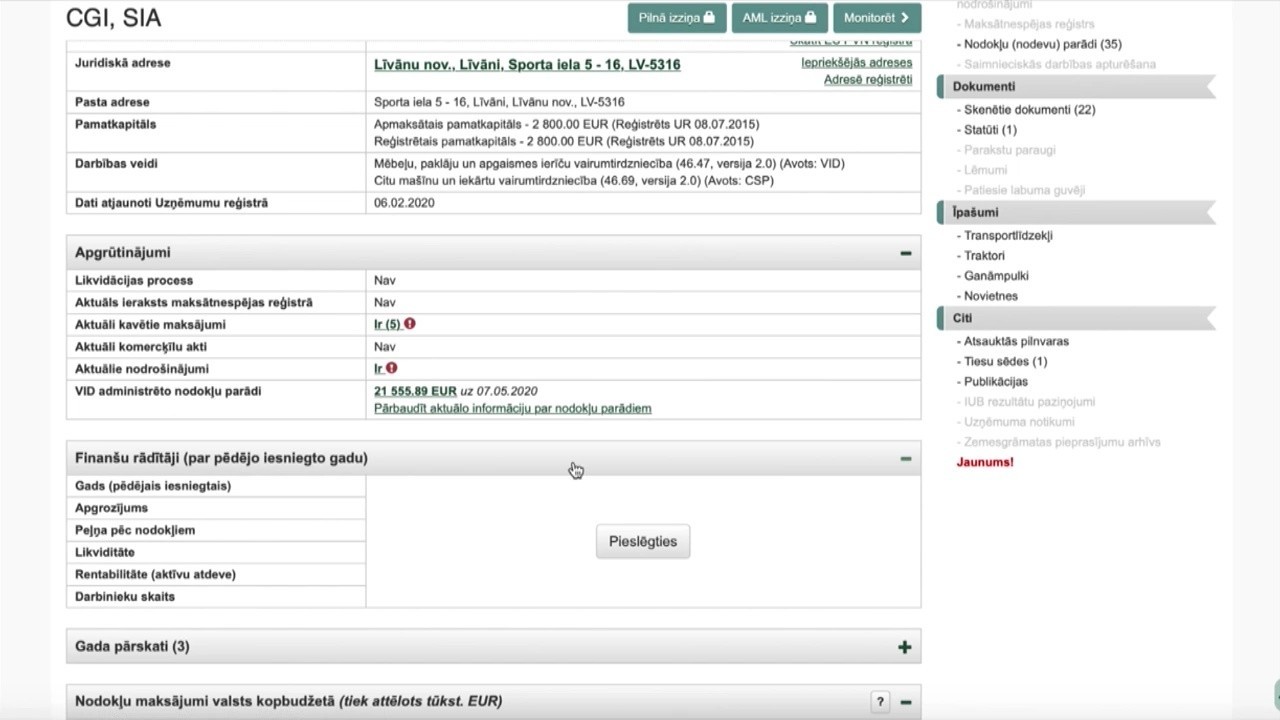1280x720 pixels.
Task: Collapse the Apgrūtinājumi section with the minus icon
Action: point(905,253)
